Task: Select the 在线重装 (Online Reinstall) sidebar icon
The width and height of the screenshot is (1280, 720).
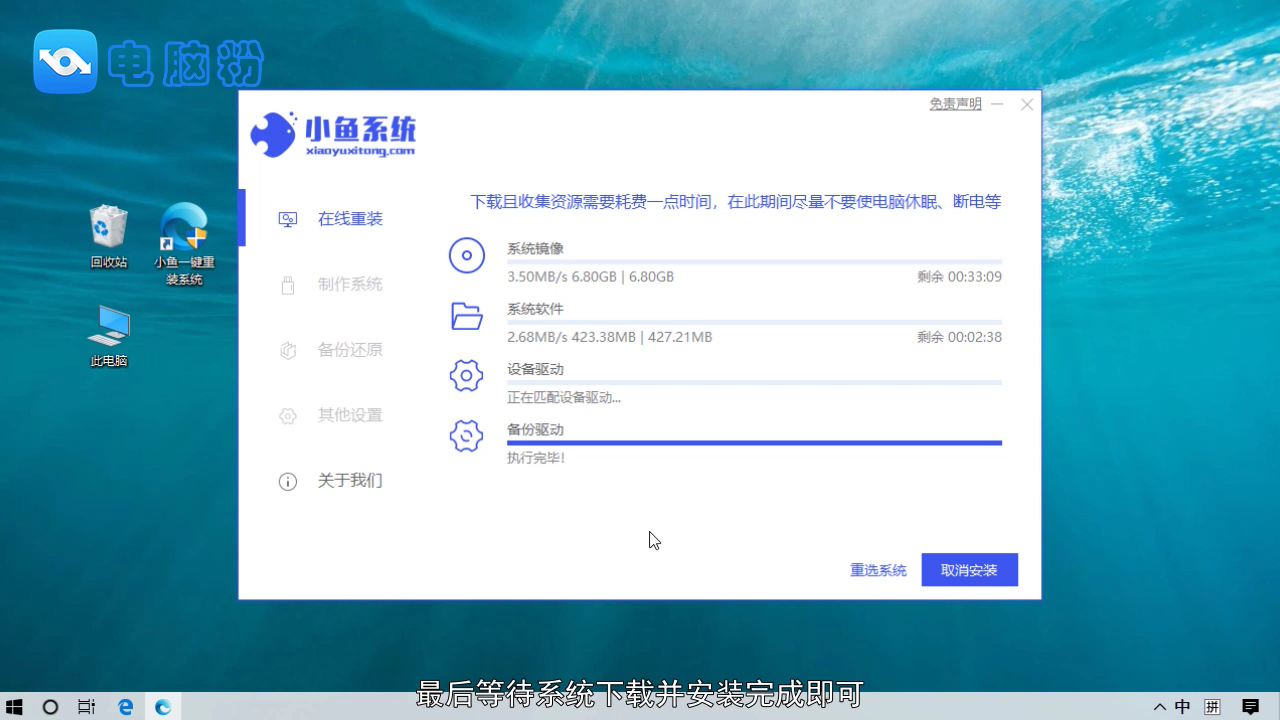Action: tap(288, 218)
